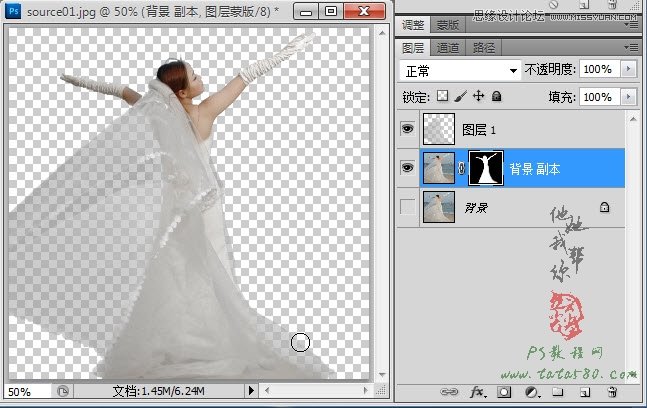Viewport: 647px width, 408px height.
Task: Open blend mode 正常 dropdown
Action: click(x=460, y=71)
